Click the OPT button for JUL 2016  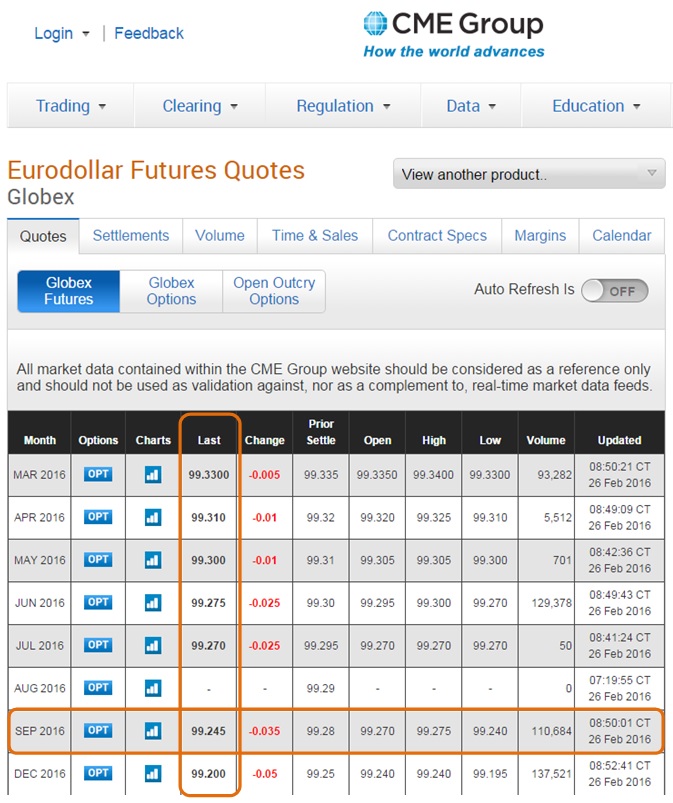(98, 645)
